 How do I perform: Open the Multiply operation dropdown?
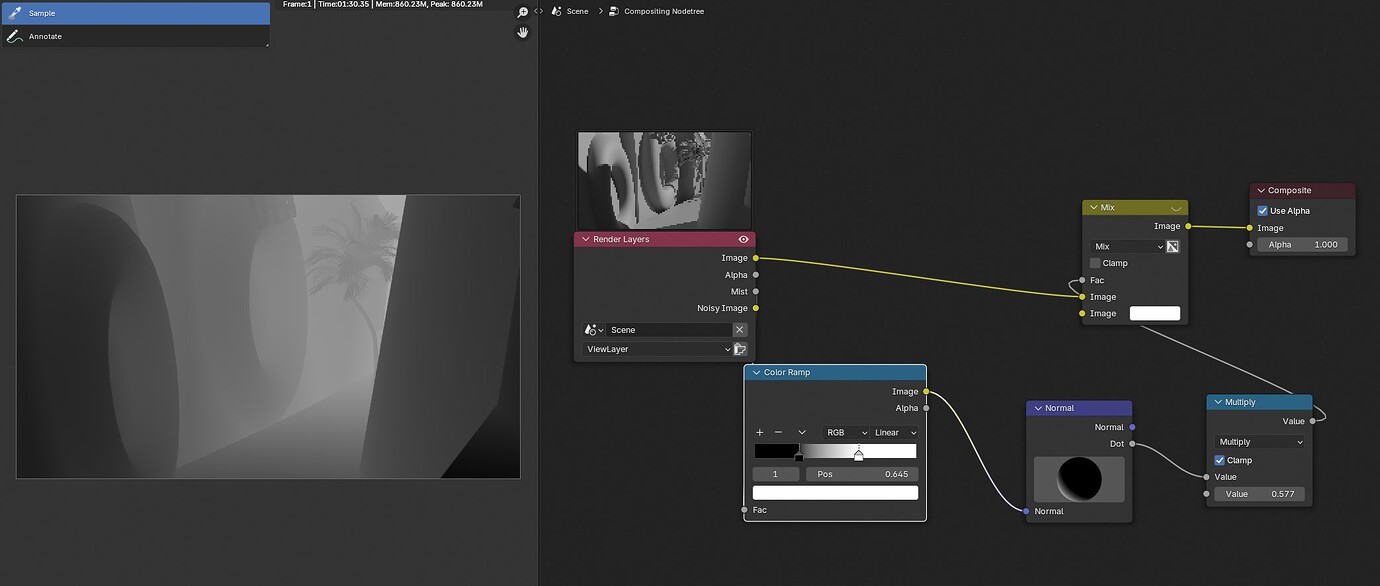pyautogui.click(x=1260, y=442)
